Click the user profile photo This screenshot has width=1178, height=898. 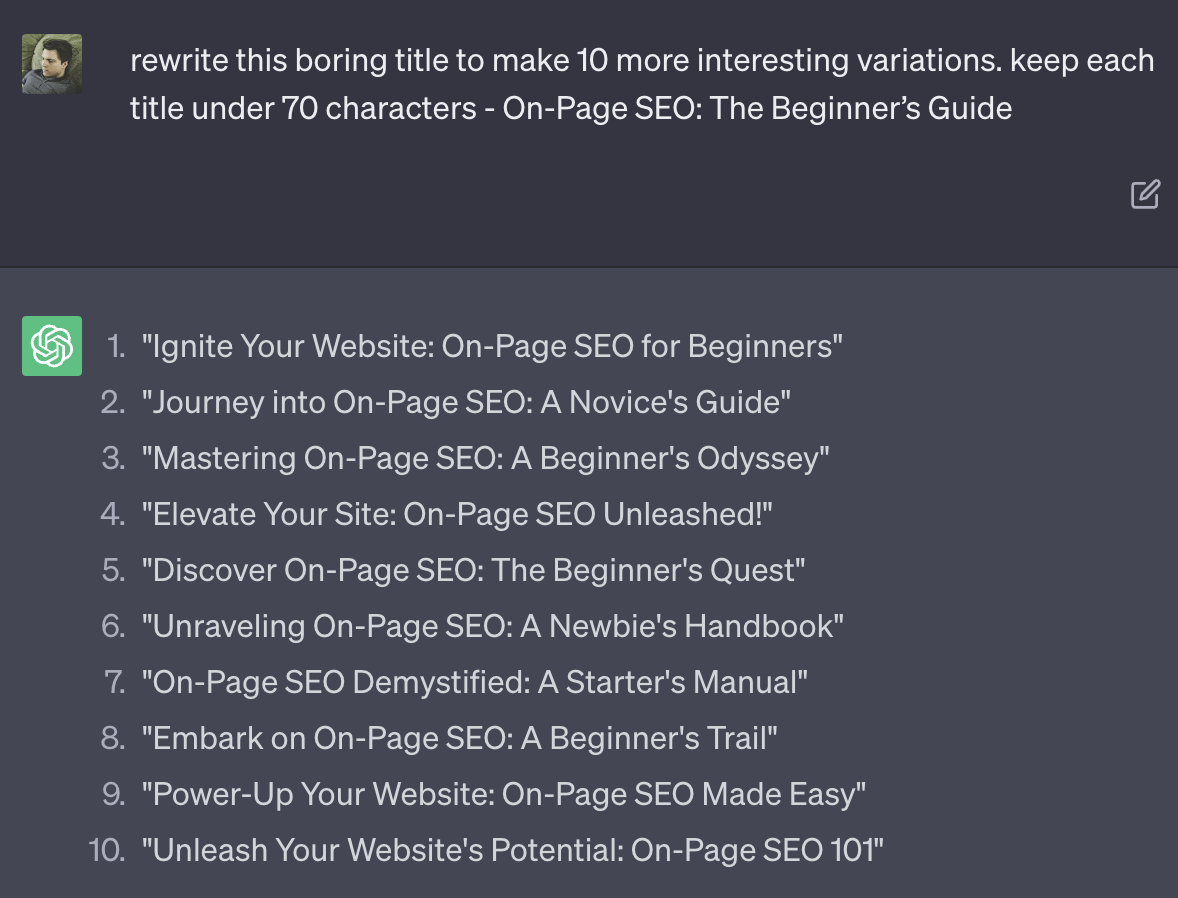[52, 64]
